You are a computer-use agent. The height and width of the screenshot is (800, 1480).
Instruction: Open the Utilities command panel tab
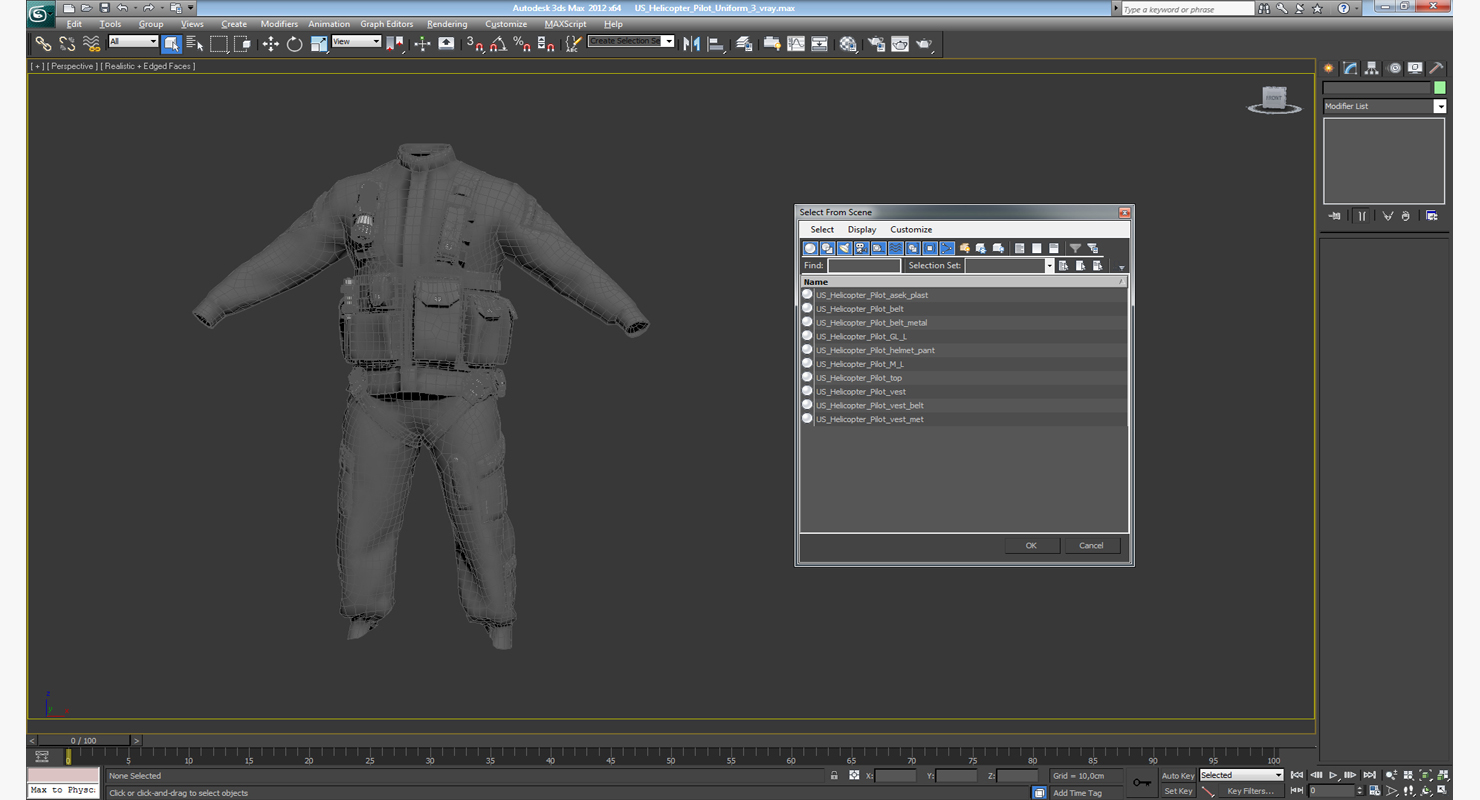[1437, 68]
